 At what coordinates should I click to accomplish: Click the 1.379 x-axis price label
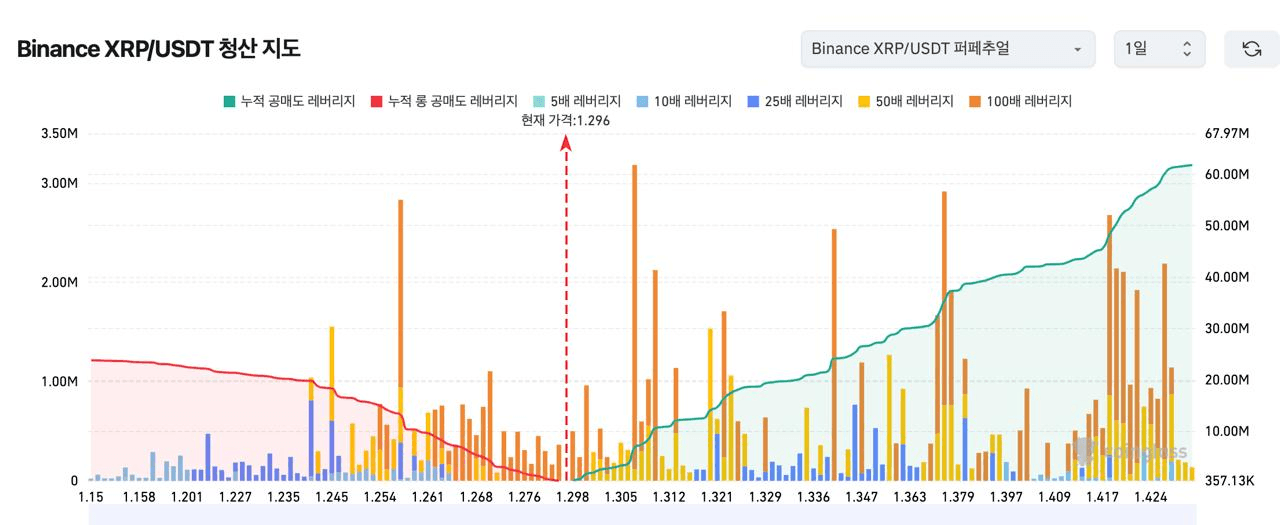pos(958,497)
